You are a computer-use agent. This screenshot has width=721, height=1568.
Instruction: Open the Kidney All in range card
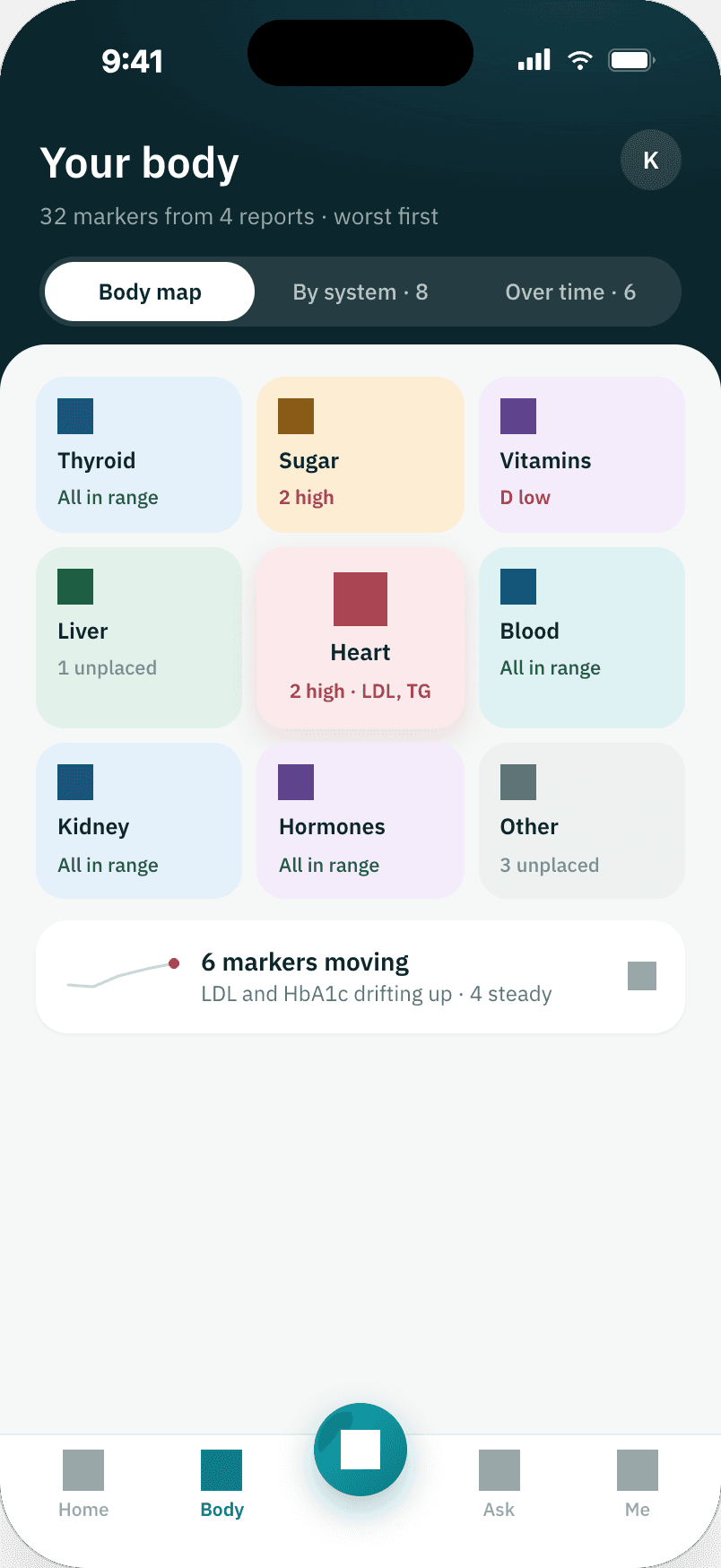139,821
